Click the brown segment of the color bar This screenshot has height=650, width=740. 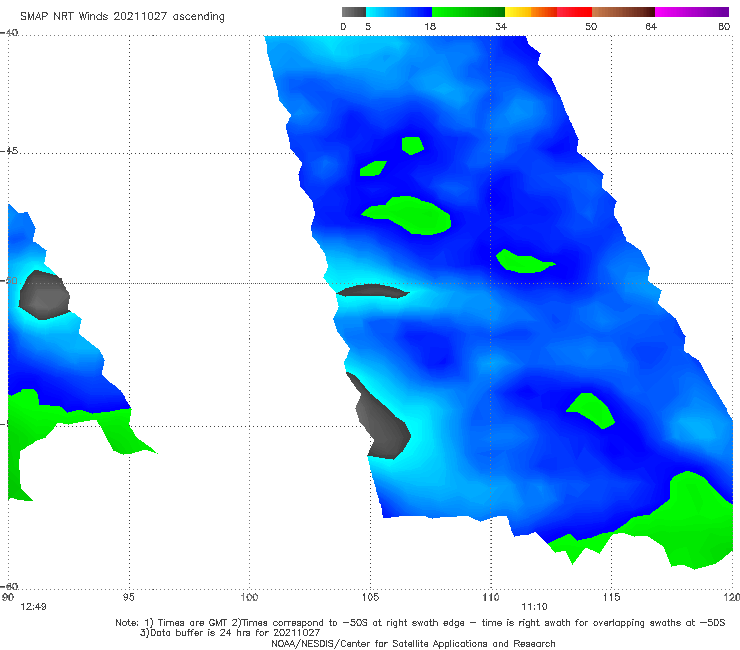[623, 12]
